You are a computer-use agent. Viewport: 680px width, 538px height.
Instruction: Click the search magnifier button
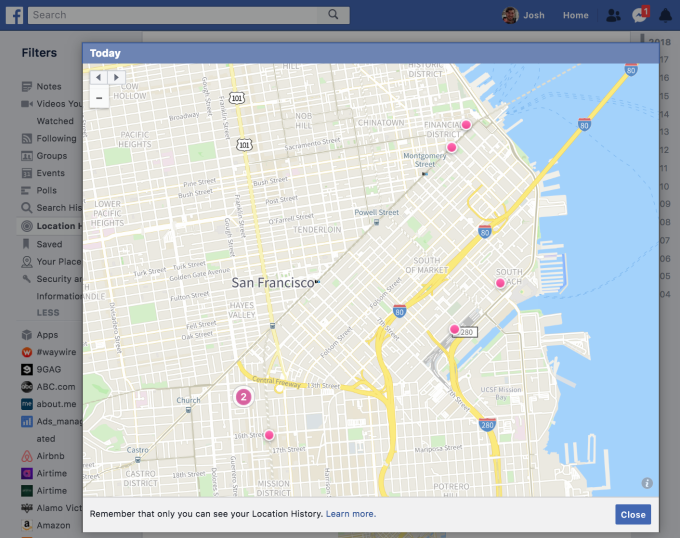tap(334, 15)
